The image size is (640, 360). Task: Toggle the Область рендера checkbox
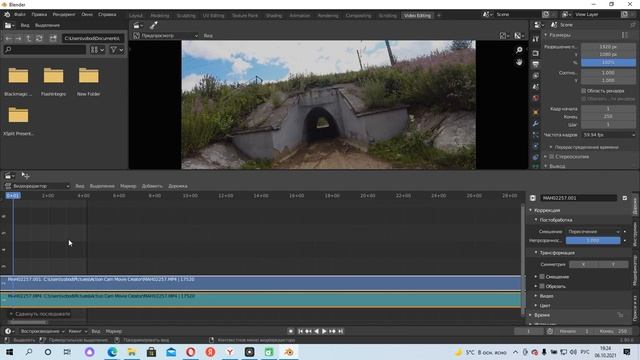(x=584, y=91)
